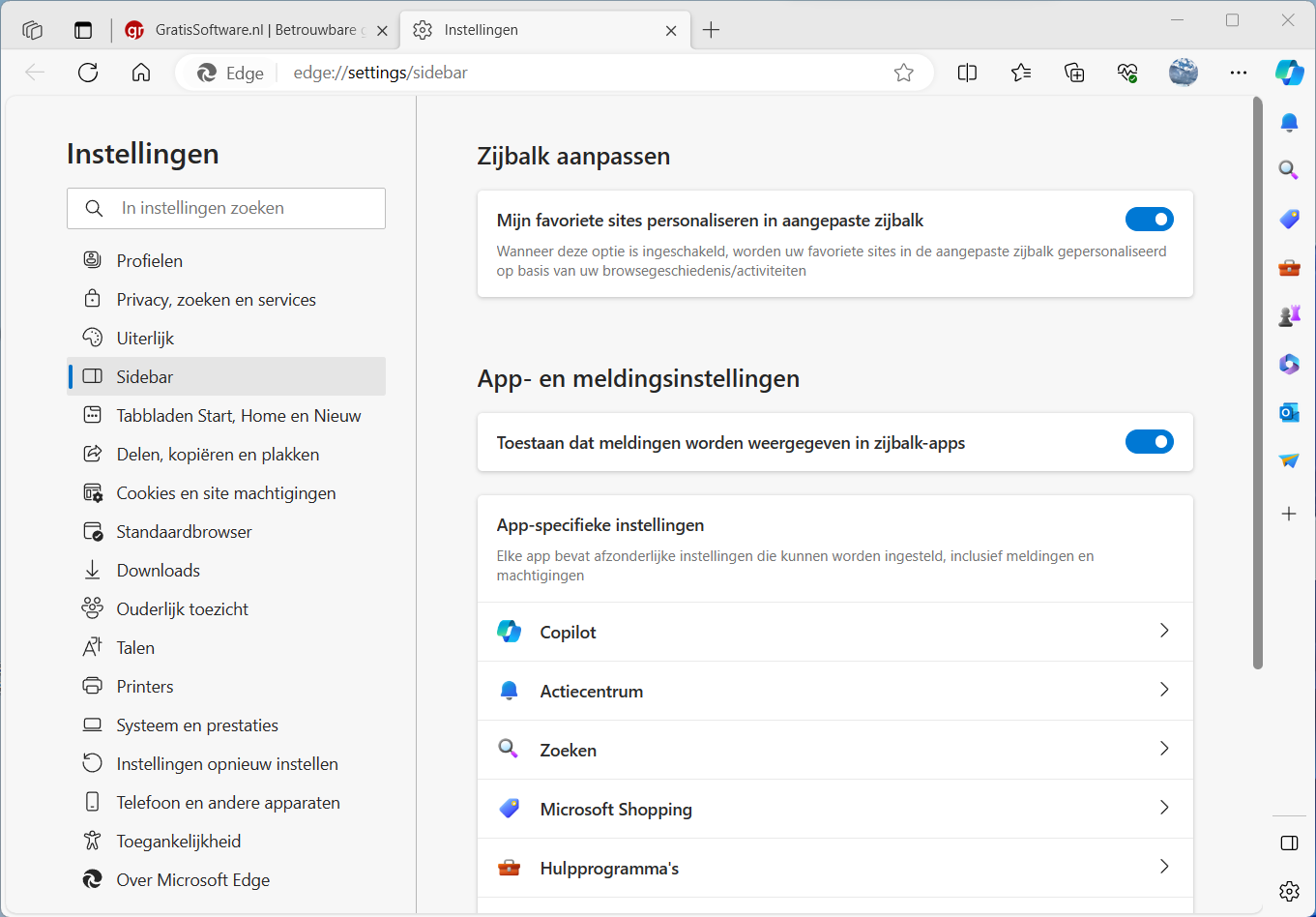Click the settings page vertical scrollbar

point(1257,387)
